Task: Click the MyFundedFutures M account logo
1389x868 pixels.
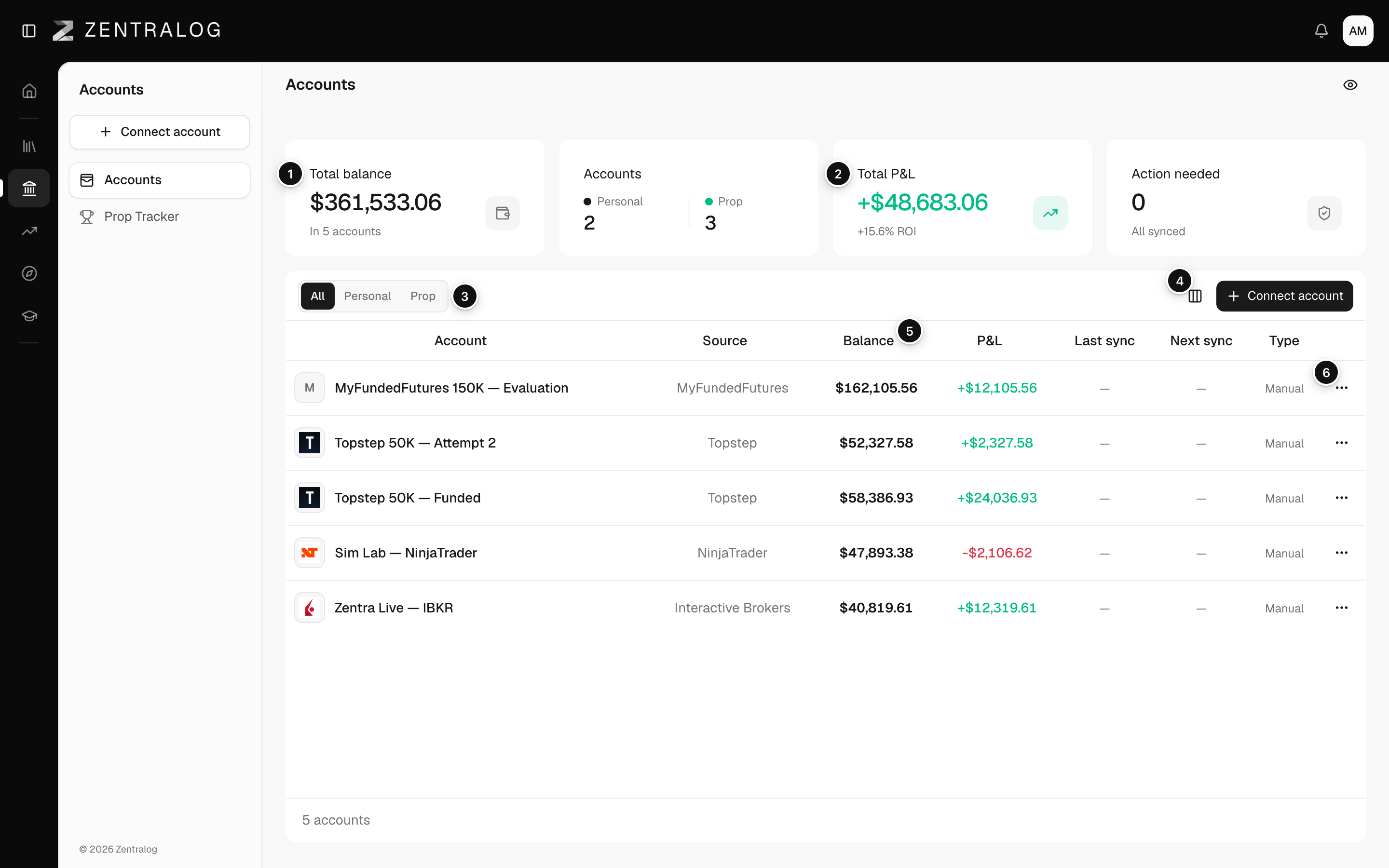Action: click(309, 388)
